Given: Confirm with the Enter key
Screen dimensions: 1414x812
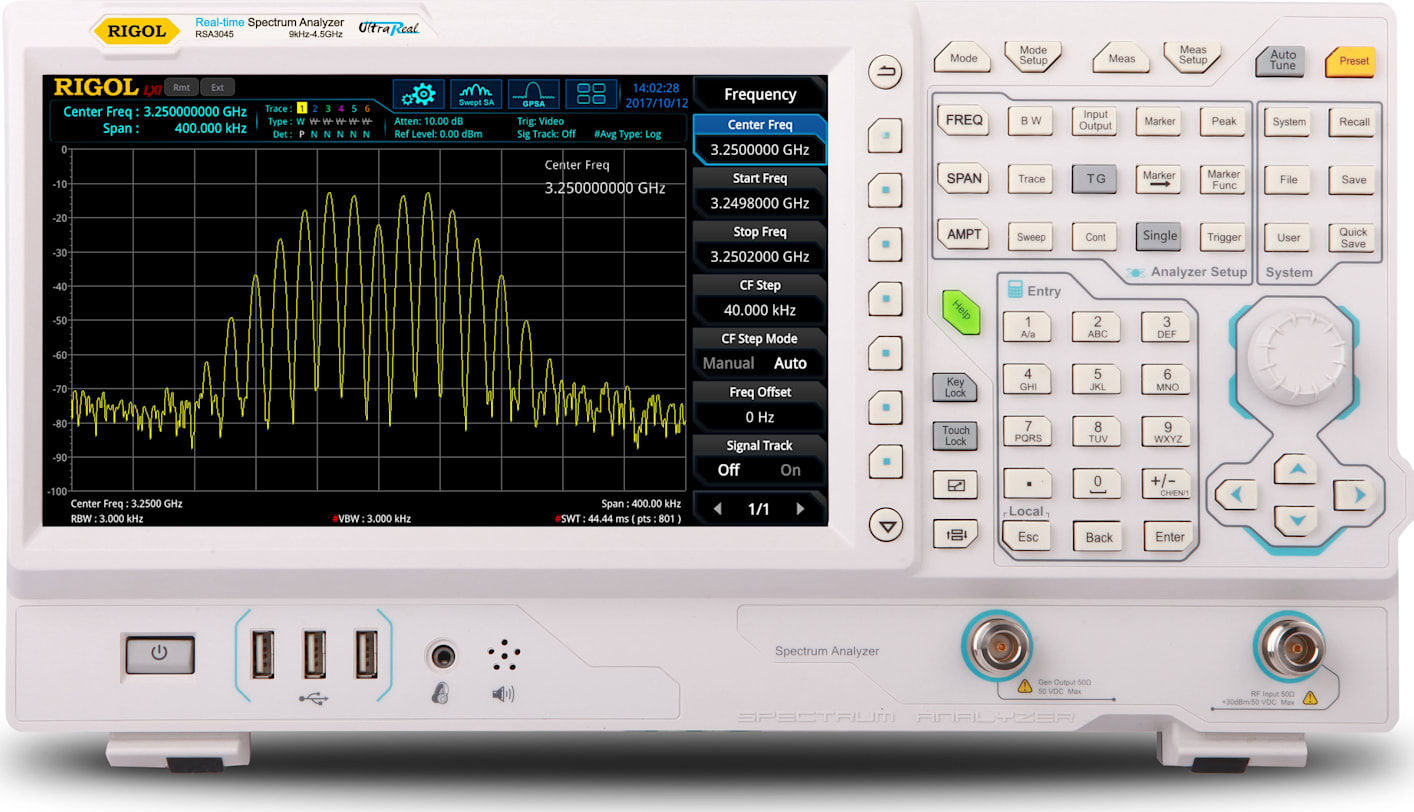Looking at the screenshot, I should click(x=1168, y=537).
